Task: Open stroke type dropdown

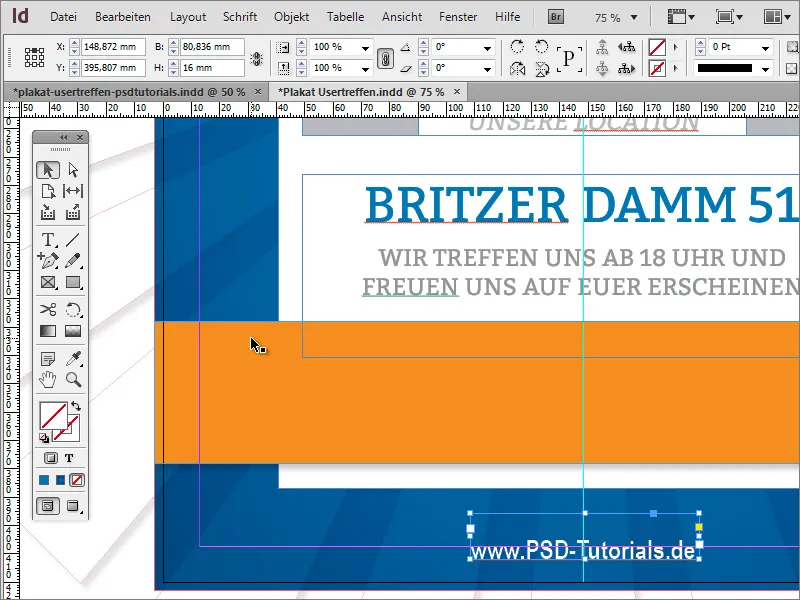Action: point(765,68)
